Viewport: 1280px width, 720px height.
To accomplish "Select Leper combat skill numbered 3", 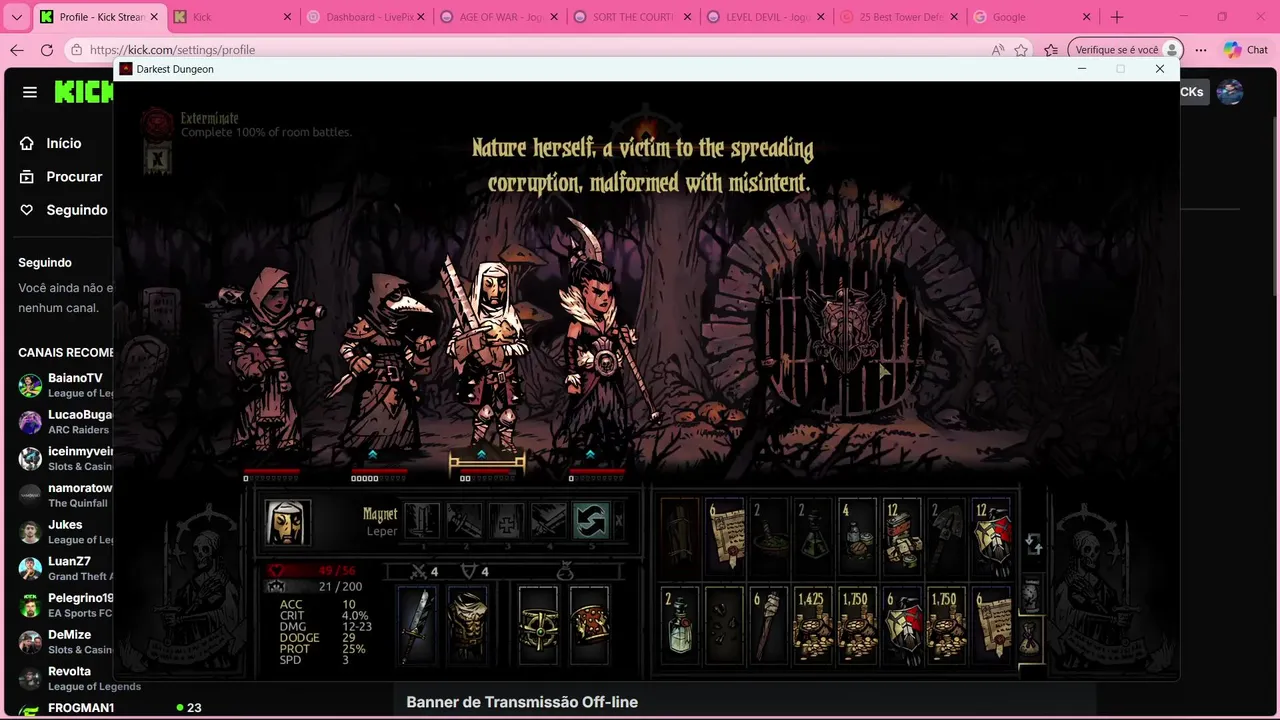I will point(507,522).
